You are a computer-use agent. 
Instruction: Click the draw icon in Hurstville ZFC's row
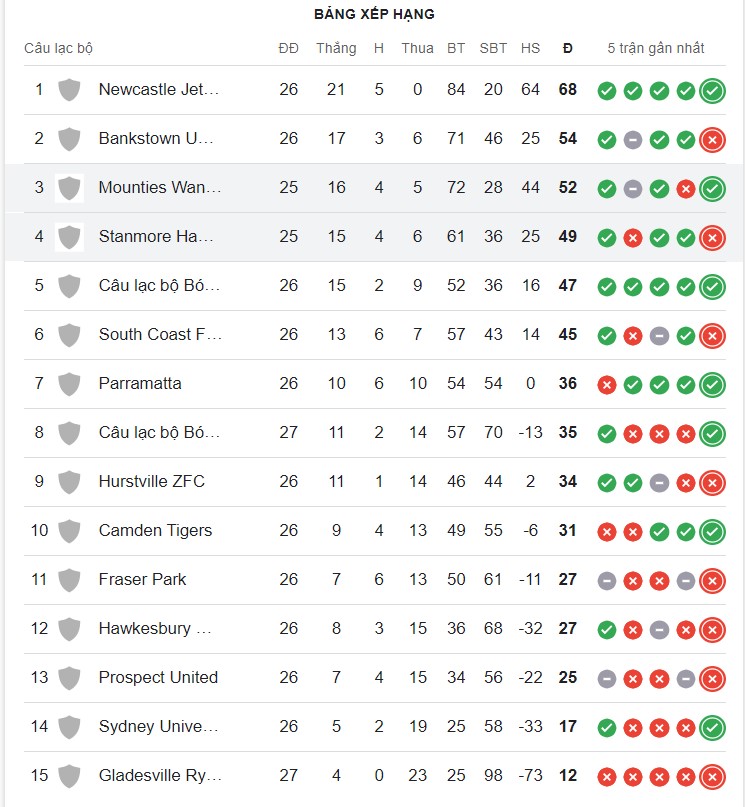click(659, 481)
